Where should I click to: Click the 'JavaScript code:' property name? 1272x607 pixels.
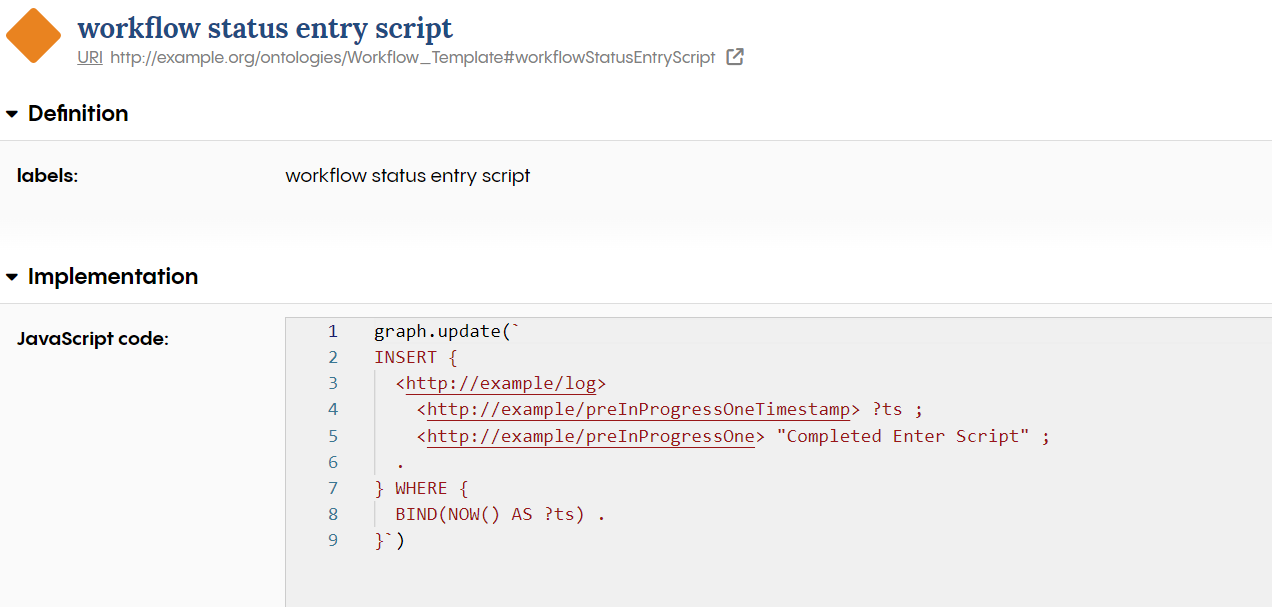tap(93, 339)
